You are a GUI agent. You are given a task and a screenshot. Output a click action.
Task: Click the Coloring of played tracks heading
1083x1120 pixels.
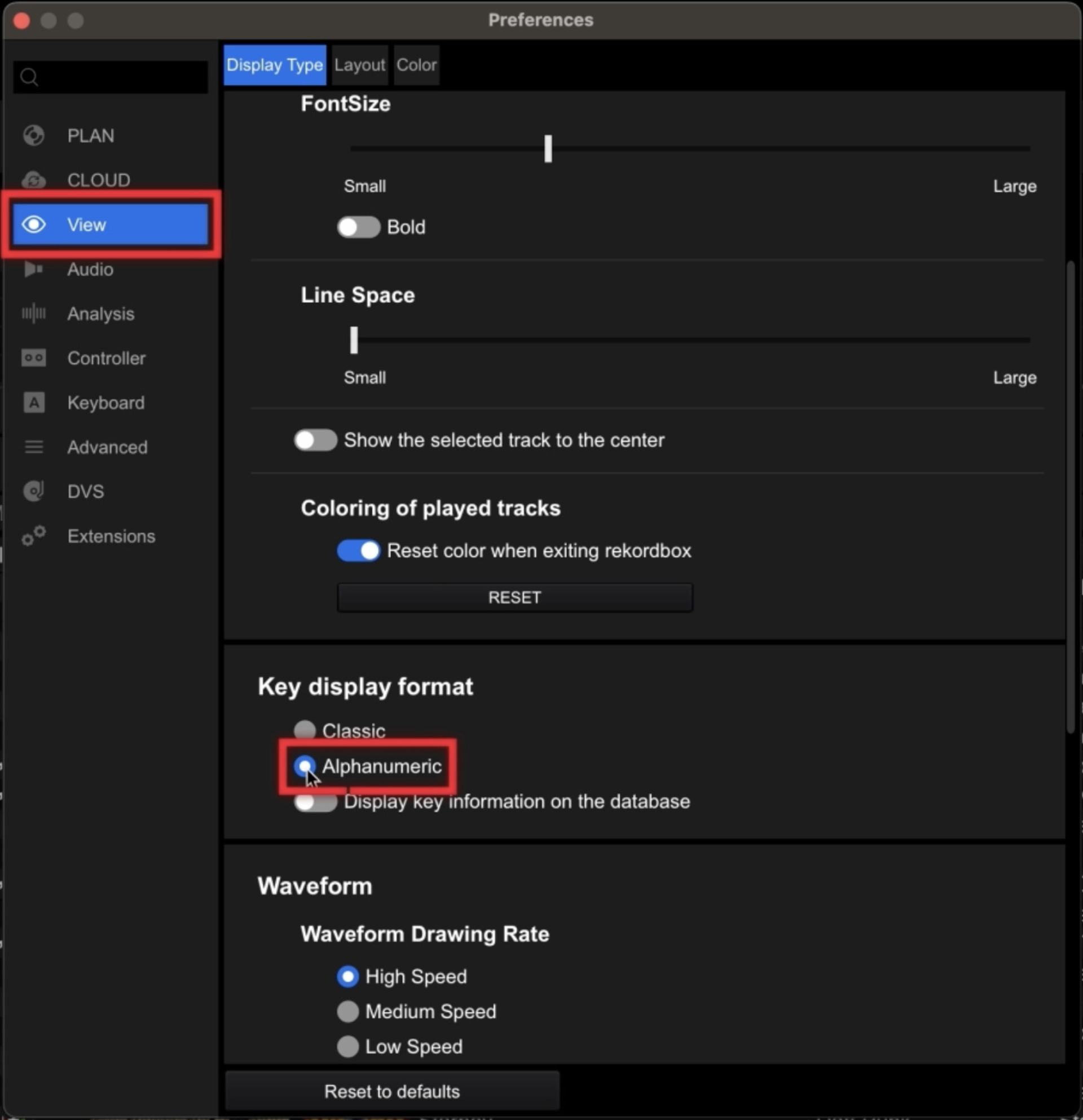tap(430, 508)
